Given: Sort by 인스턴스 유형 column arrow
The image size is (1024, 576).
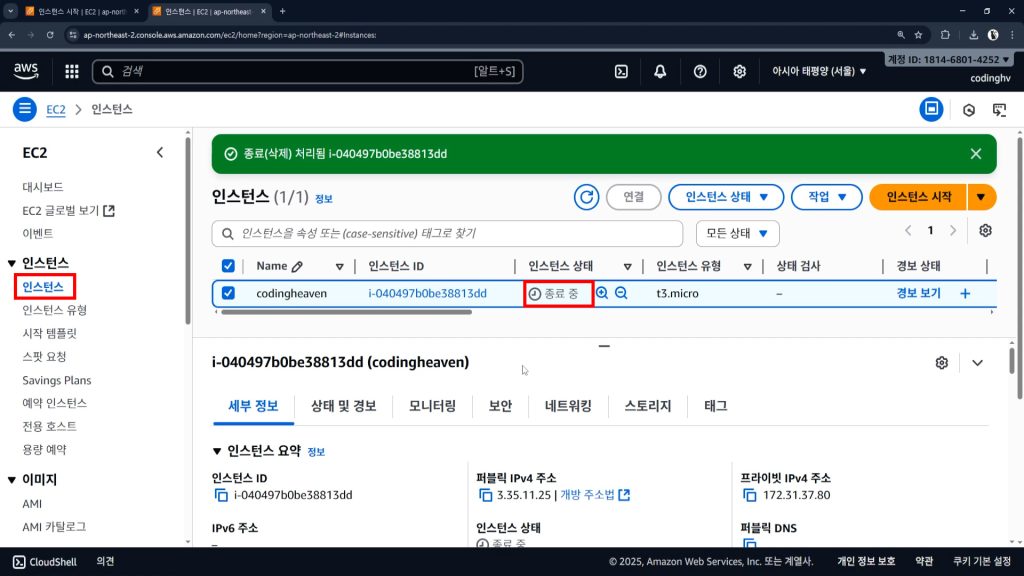Looking at the screenshot, I should (x=747, y=266).
